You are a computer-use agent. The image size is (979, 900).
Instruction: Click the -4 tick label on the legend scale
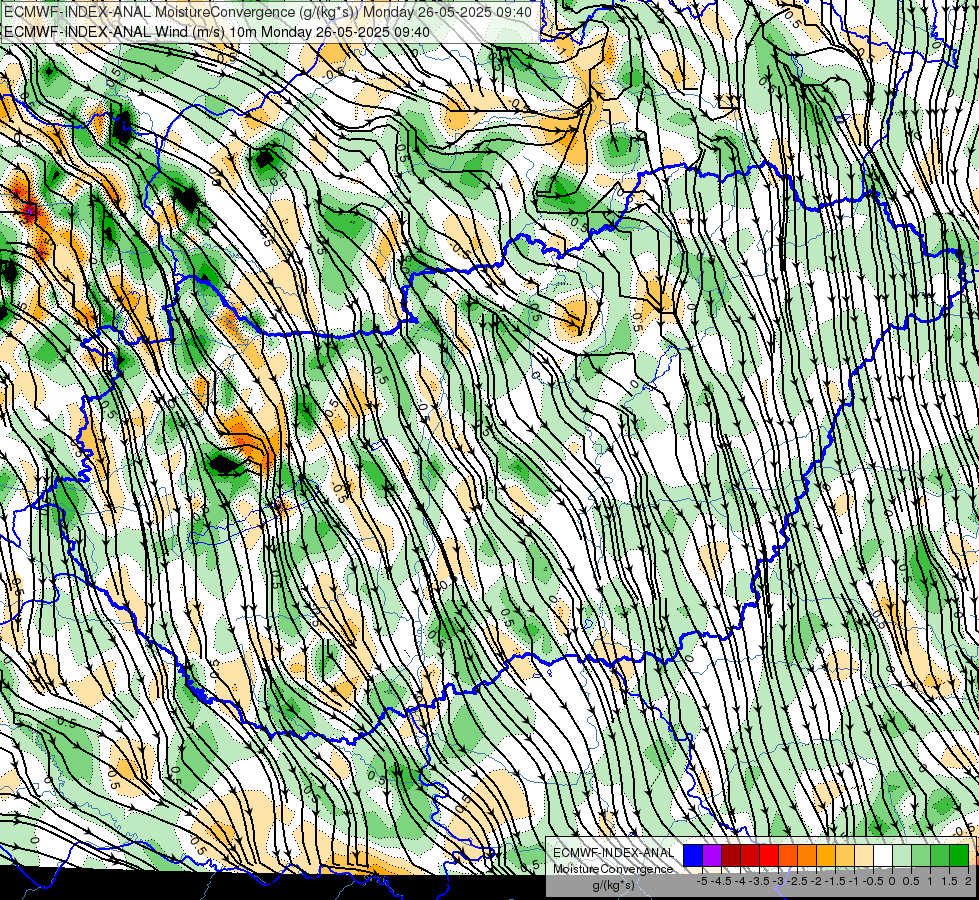click(x=740, y=881)
